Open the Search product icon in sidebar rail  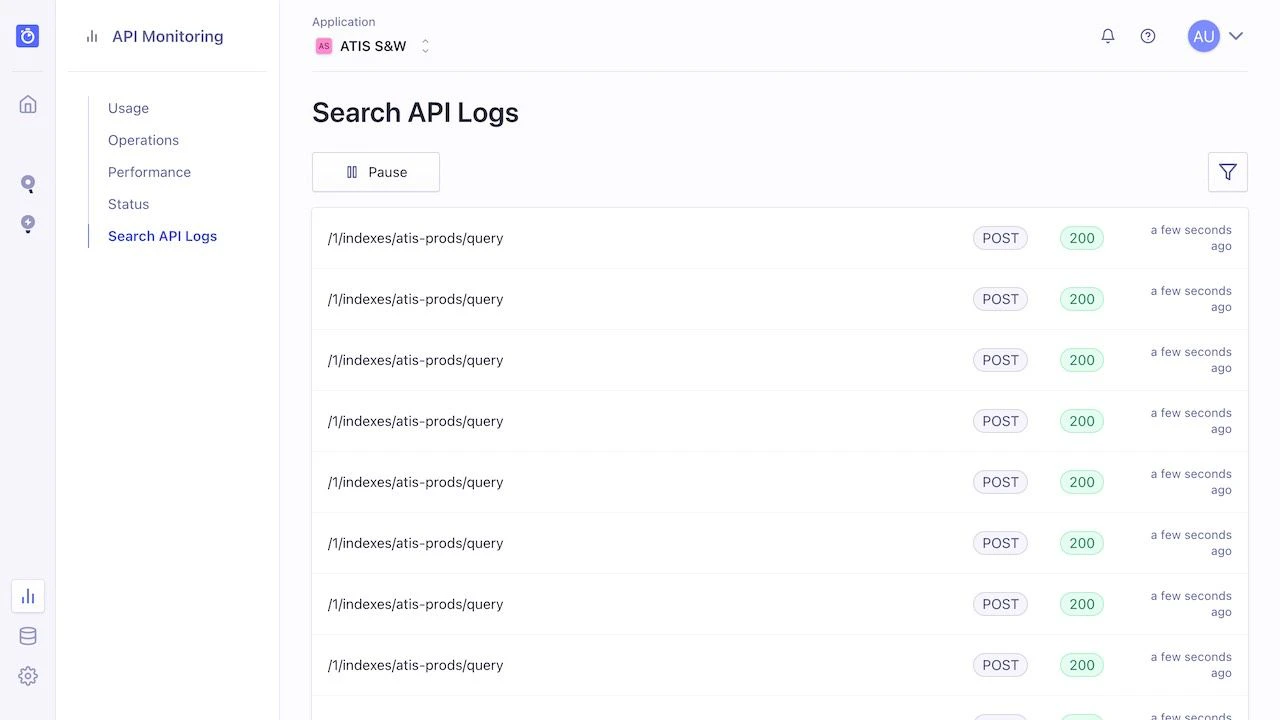pyautogui.click(x=27, y=183)
